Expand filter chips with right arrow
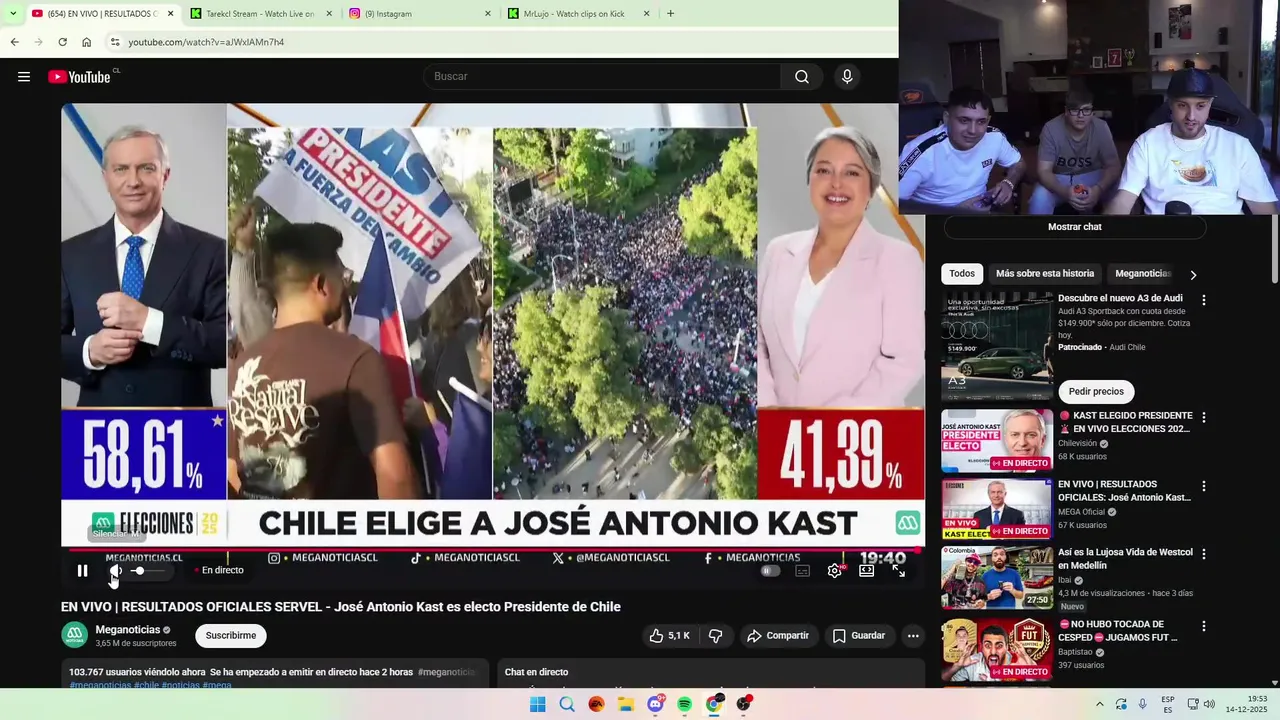Screen dimensions: 1280x720 point(1192,274)
